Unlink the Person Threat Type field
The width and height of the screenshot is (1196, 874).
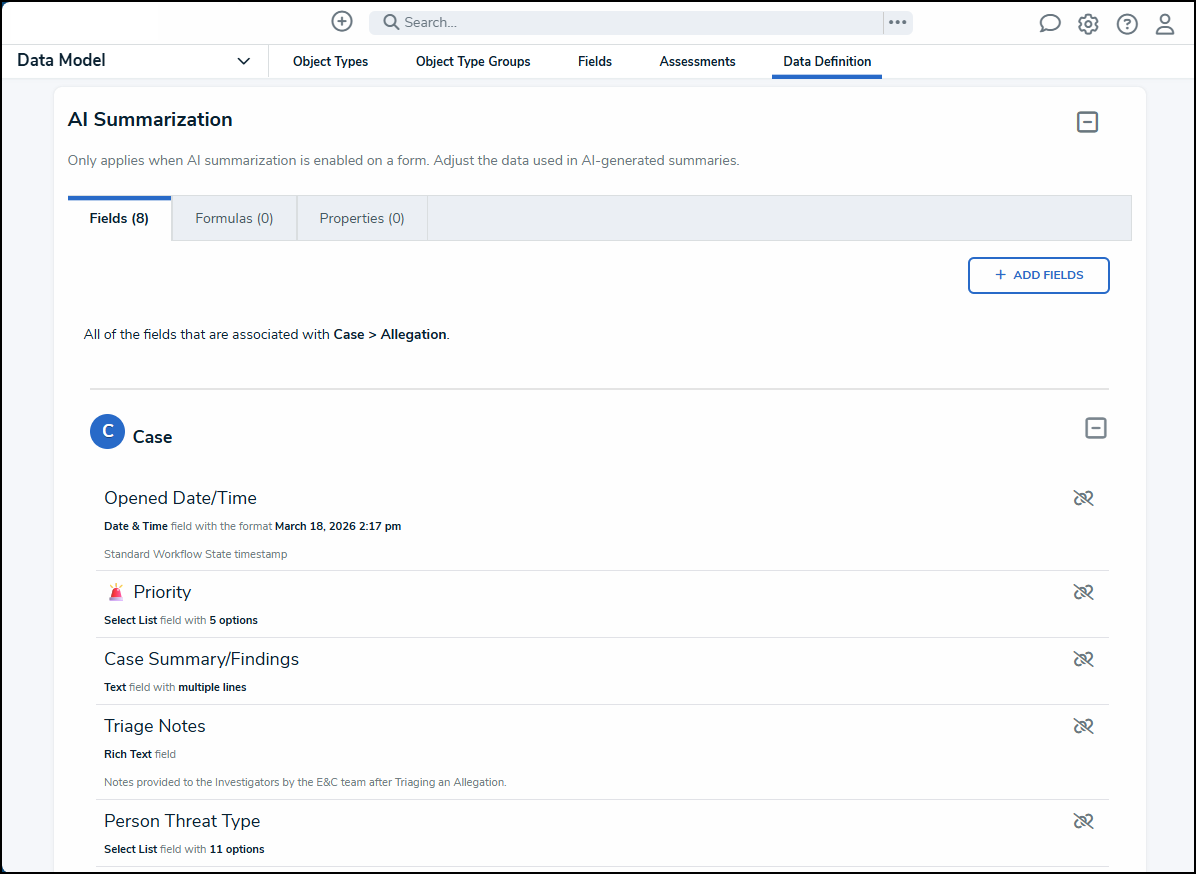(1083, 821)
